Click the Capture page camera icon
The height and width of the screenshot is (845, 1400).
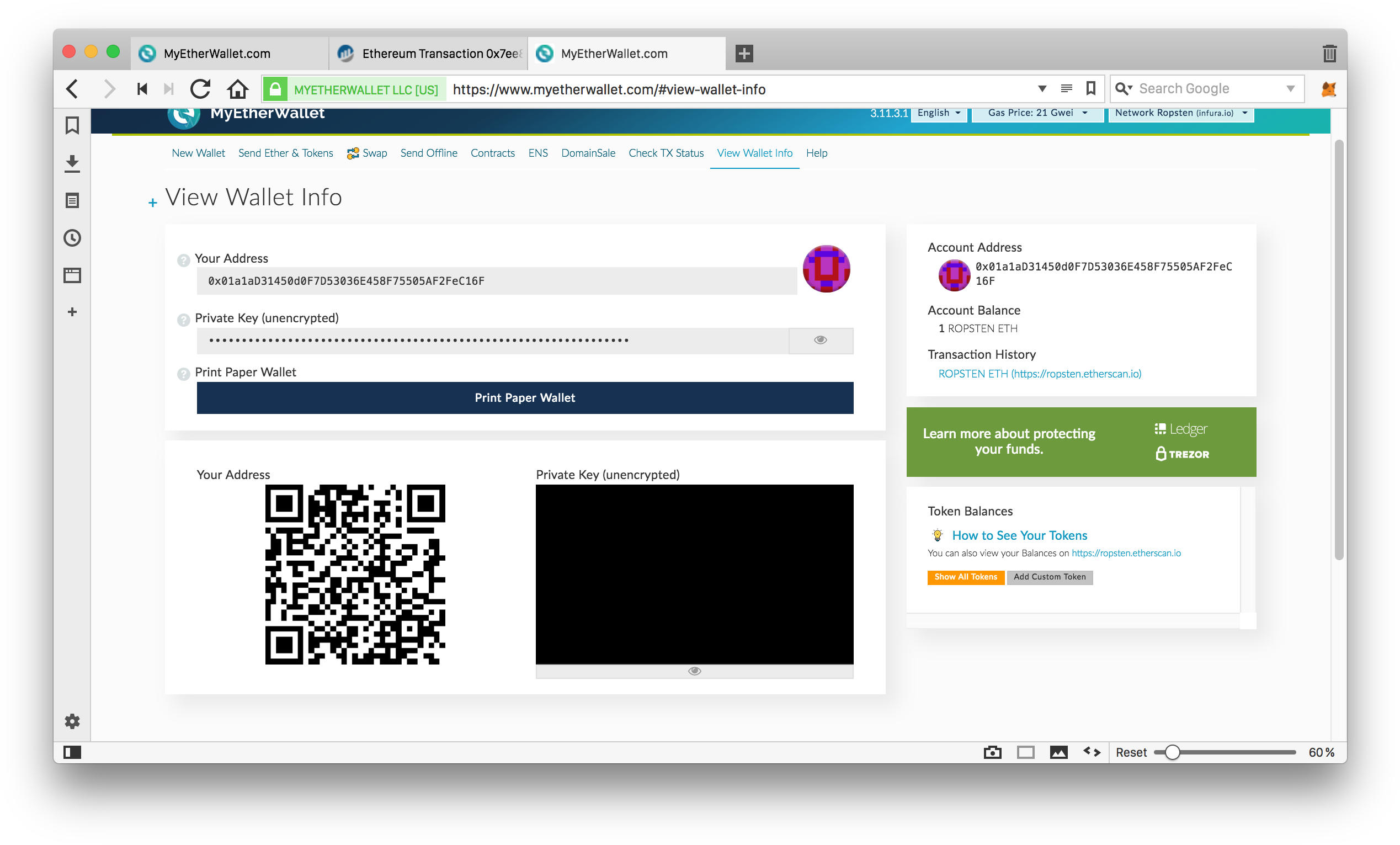coord(992,752)
